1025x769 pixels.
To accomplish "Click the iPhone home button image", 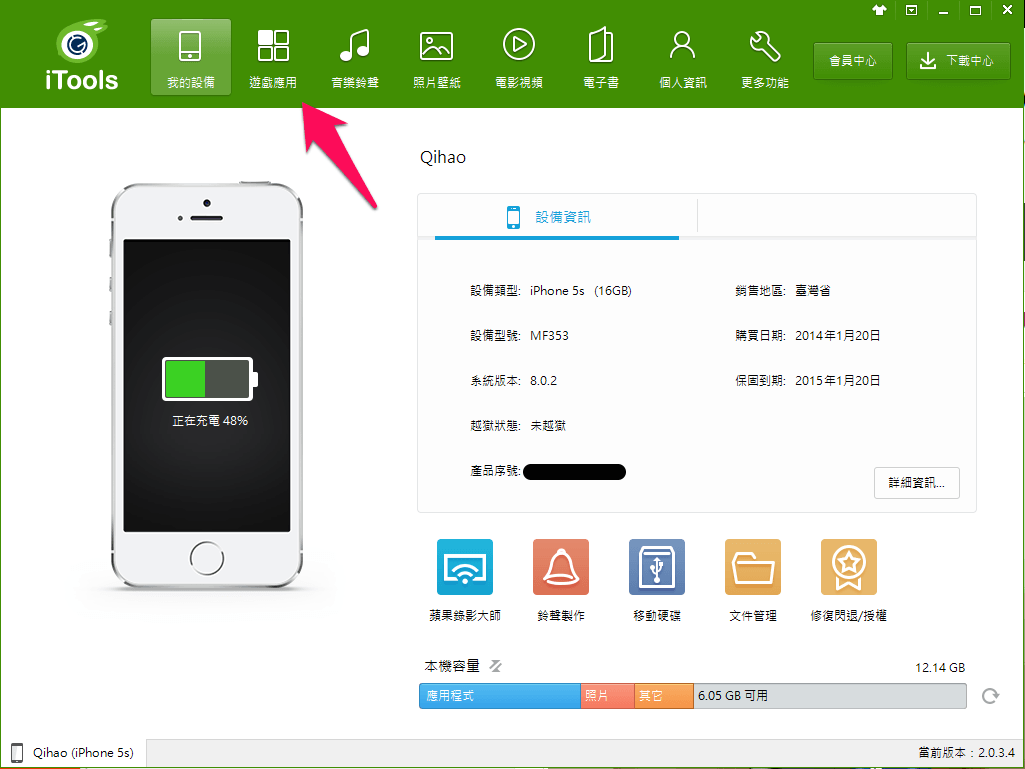I will point(207,558).
